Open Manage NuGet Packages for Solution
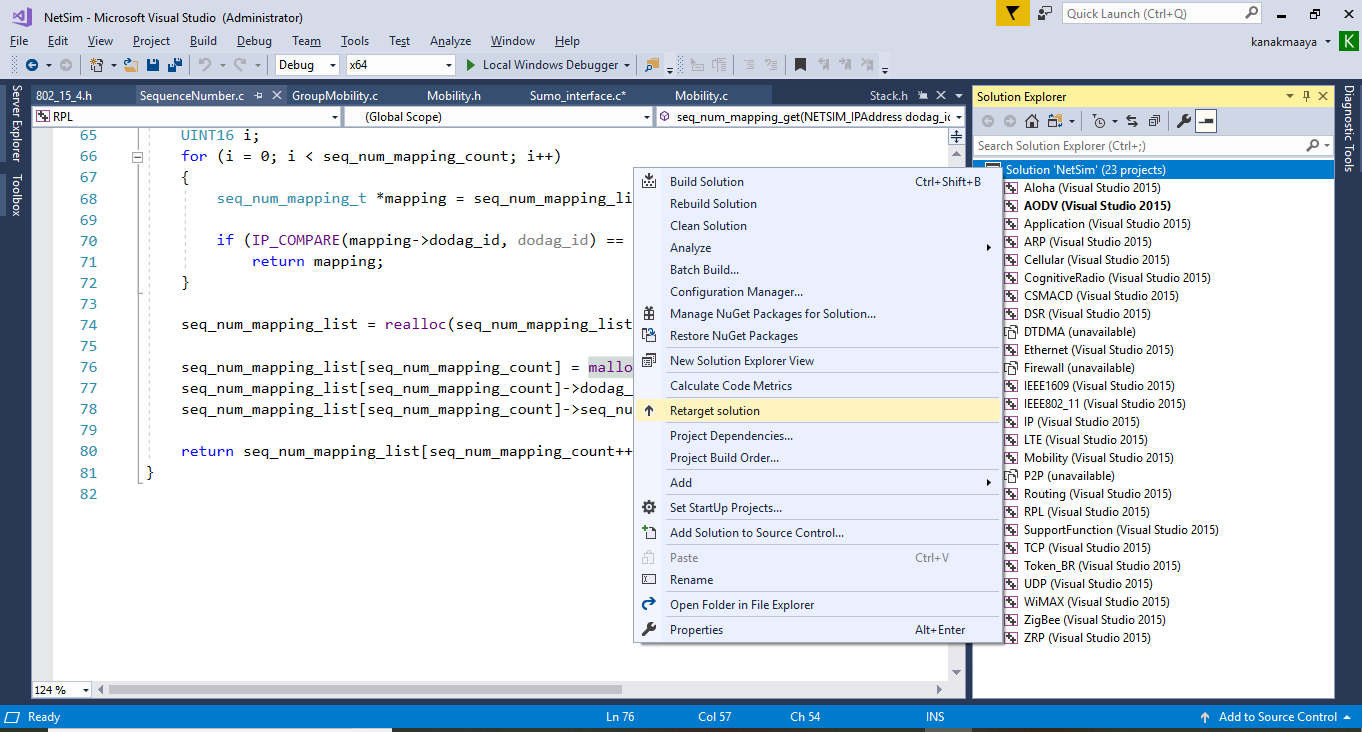Screen dimensions: 1362x732 [x=817, y=314]
